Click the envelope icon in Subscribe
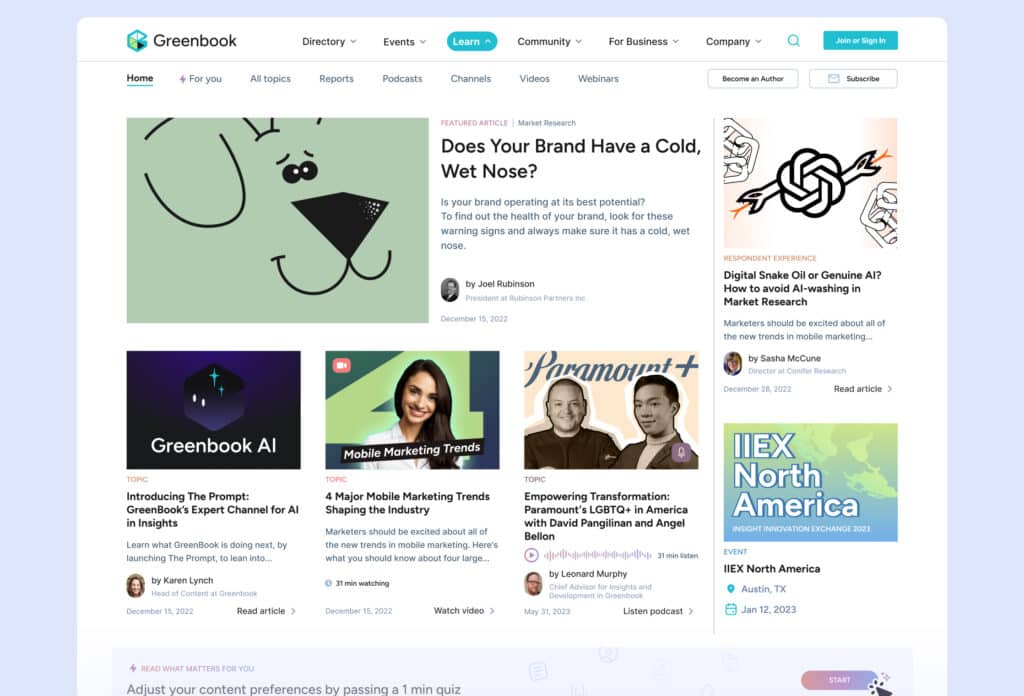This screenshot has width=1024, height=696. tap(833, 79)
